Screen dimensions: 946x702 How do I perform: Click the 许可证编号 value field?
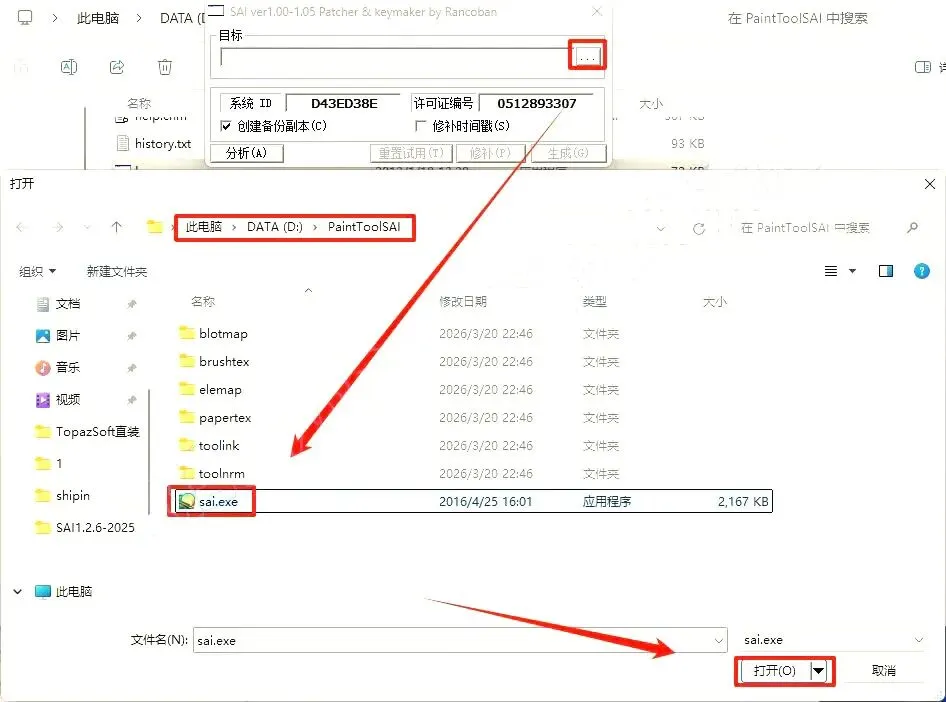536,103
